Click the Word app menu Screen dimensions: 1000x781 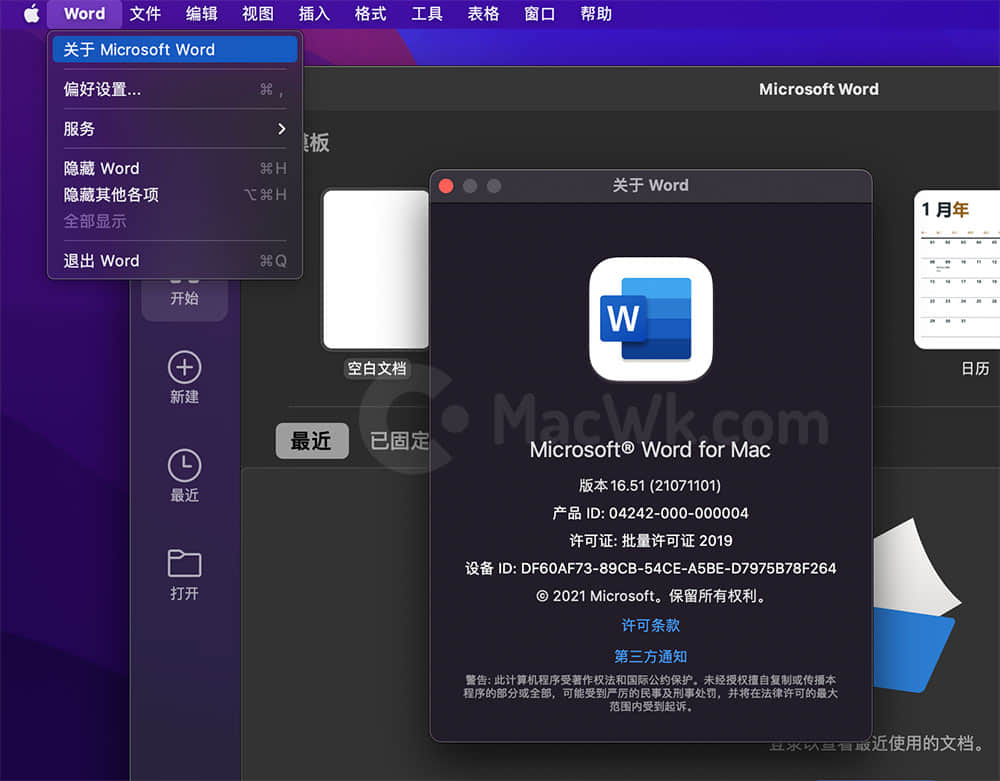[84, 13]
